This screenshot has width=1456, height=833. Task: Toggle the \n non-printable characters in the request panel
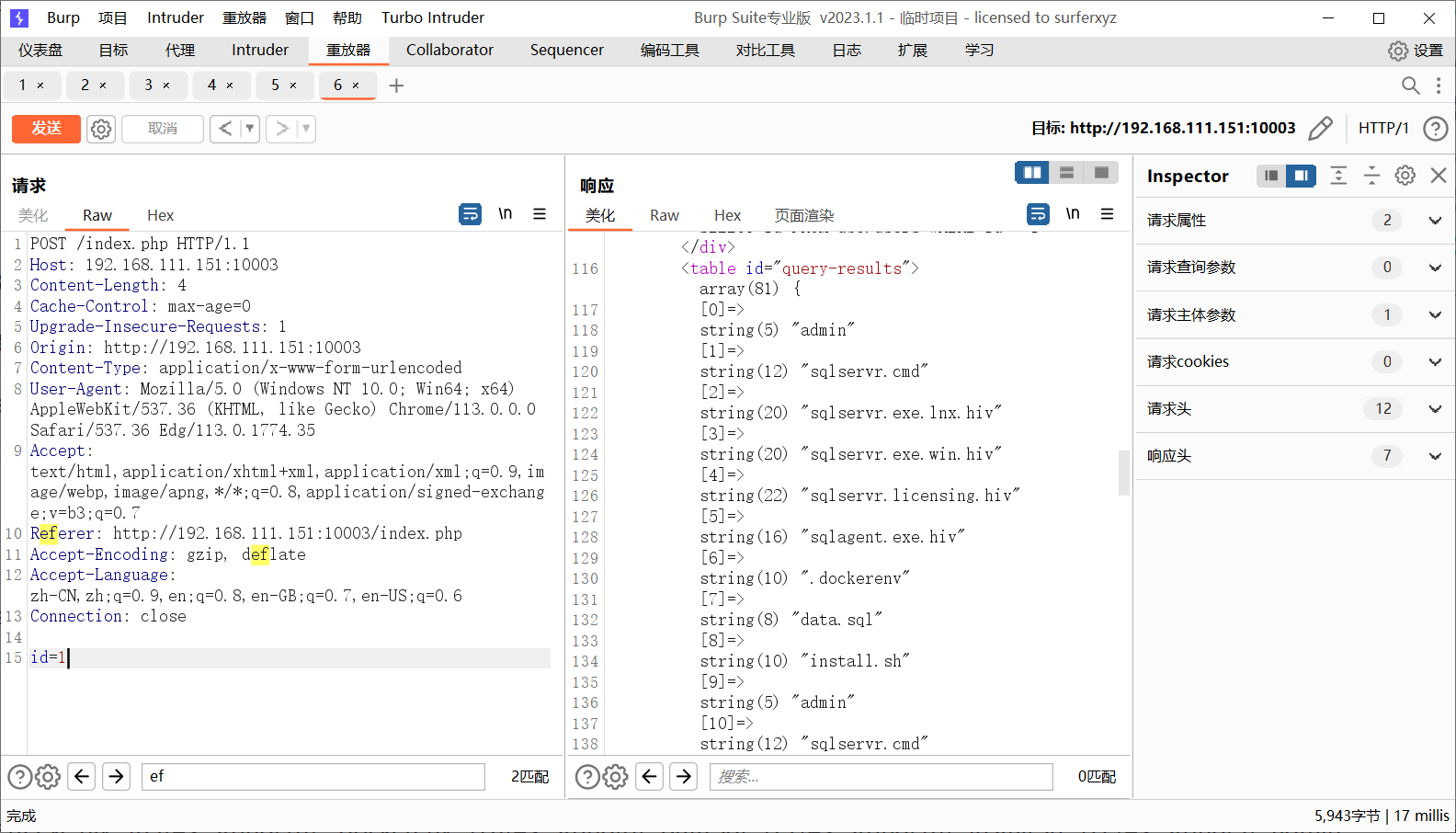pyautogui.click(x=505, y=213)
